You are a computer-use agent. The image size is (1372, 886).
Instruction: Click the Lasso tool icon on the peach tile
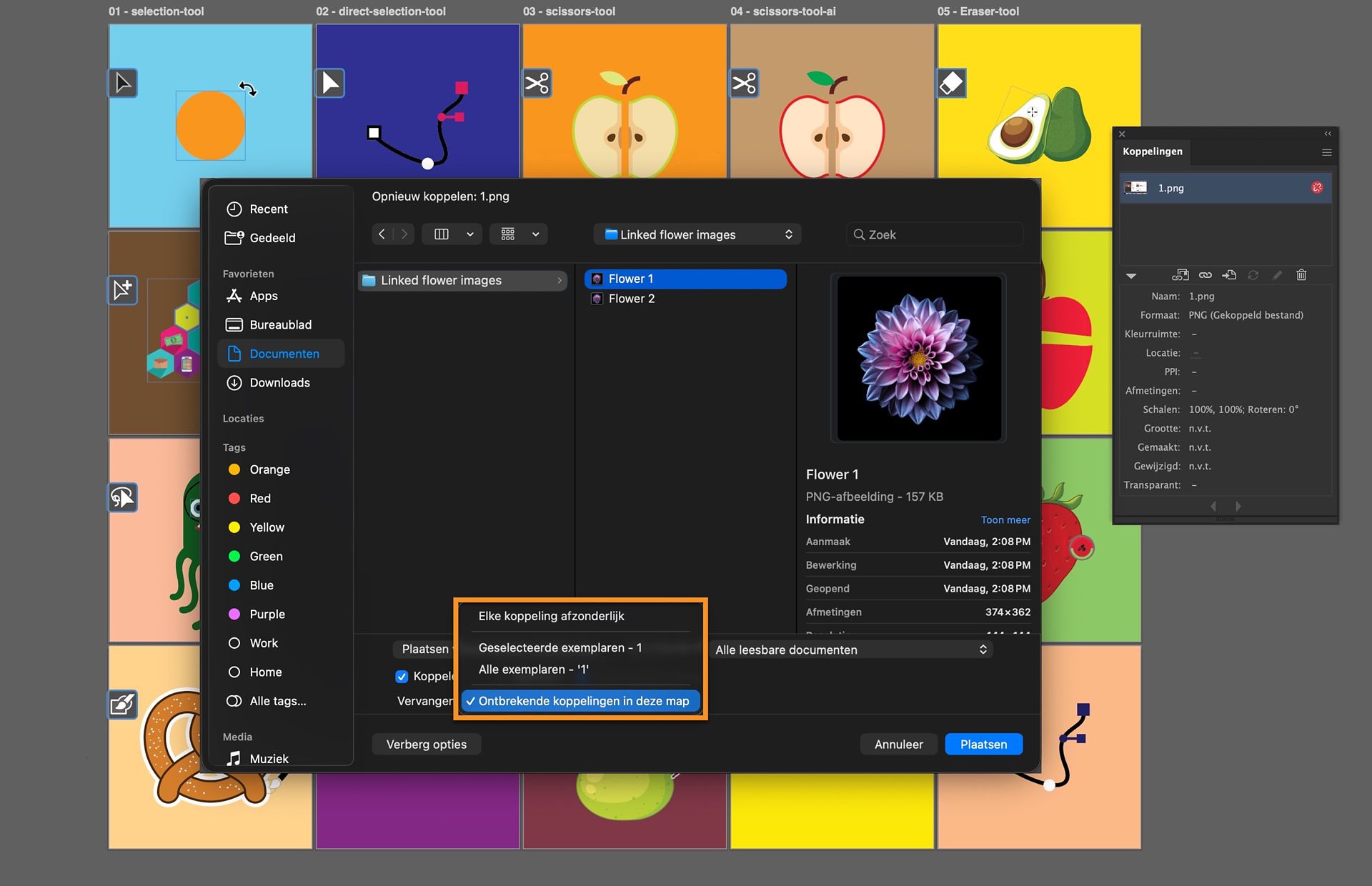click(123, 497)
